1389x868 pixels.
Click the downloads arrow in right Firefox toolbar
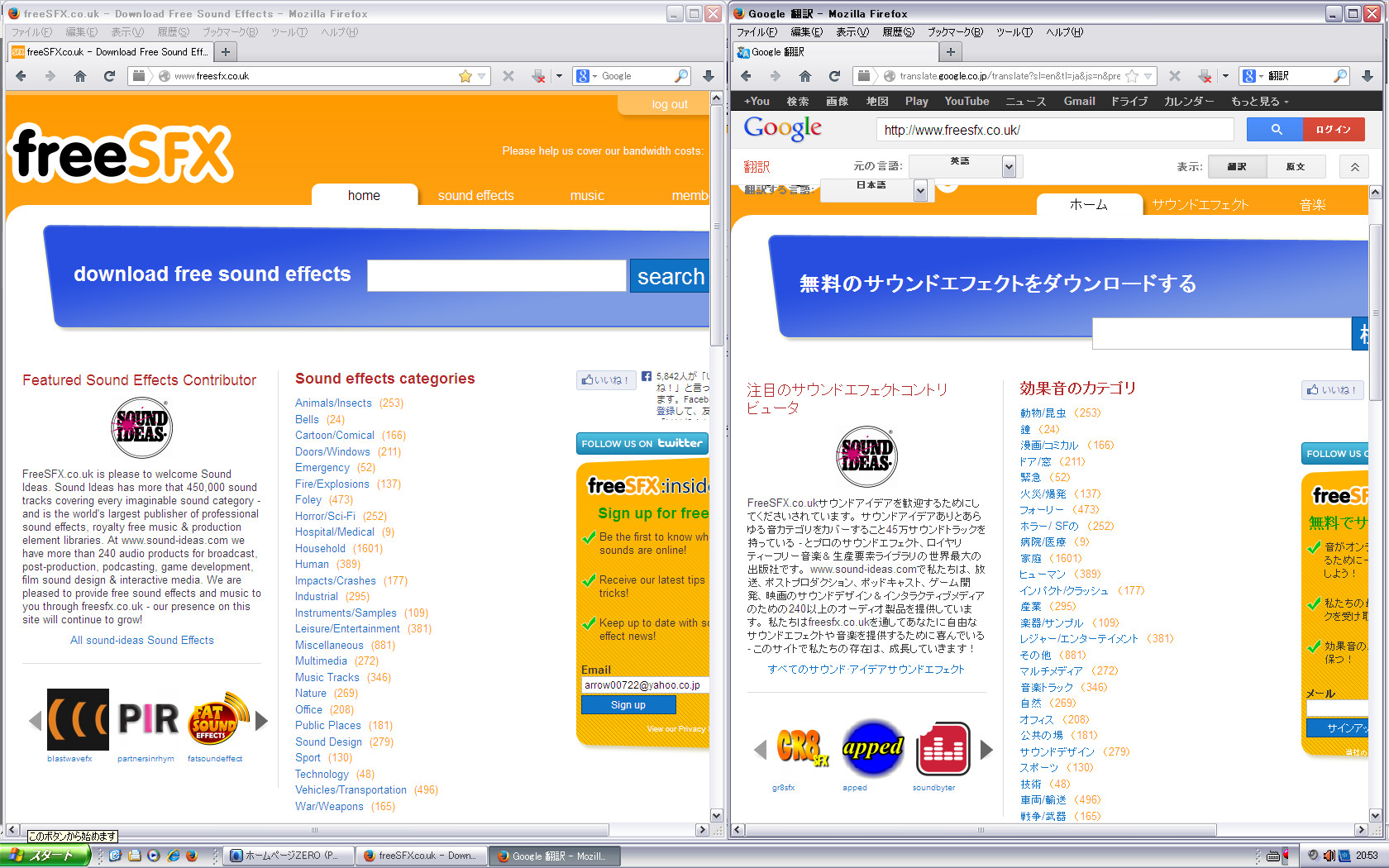pos(1368,76)
